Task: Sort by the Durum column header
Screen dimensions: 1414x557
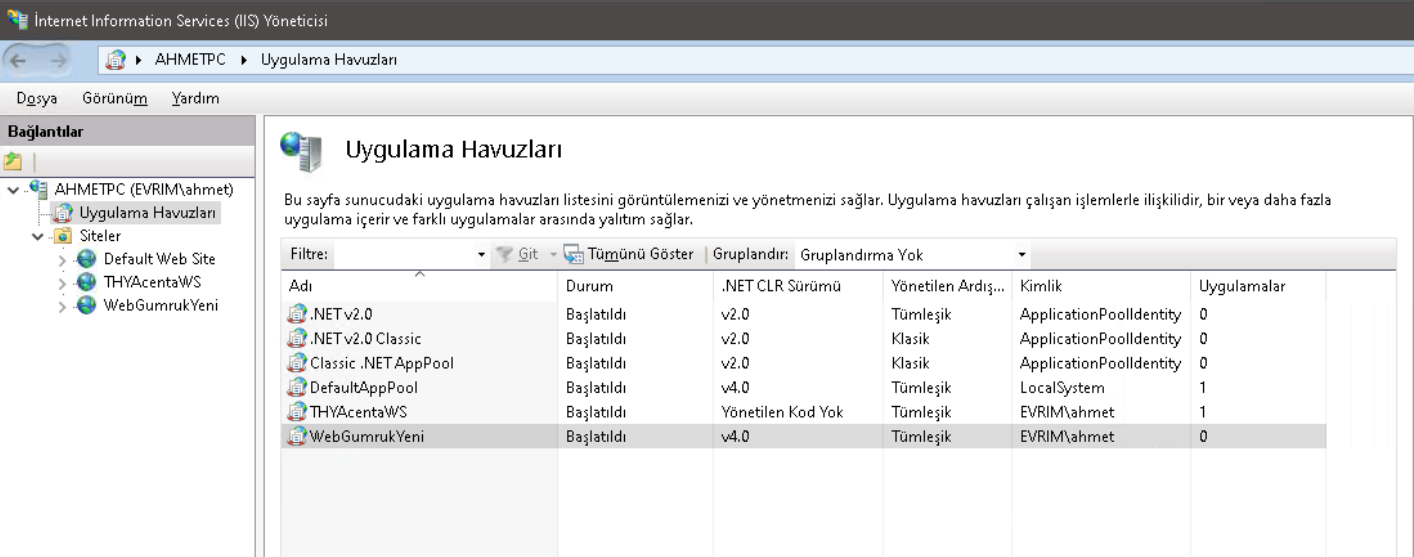Action: [x=635, y=287]
